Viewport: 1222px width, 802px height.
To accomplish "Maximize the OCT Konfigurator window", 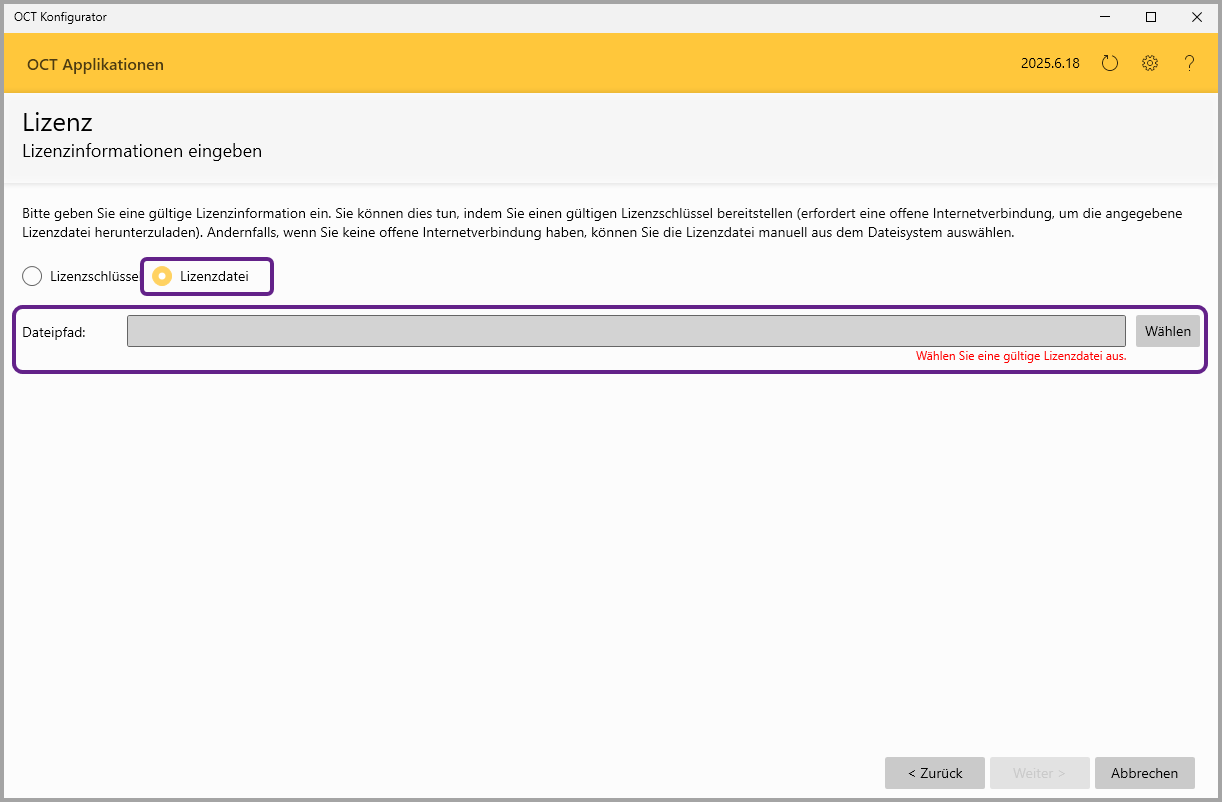I will click(x=1151, y=17).
